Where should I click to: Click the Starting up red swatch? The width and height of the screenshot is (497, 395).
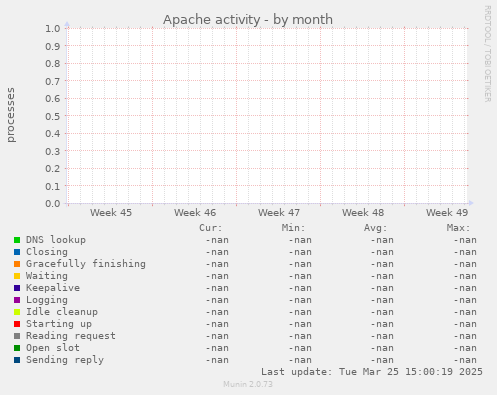(x=17, y=324)
